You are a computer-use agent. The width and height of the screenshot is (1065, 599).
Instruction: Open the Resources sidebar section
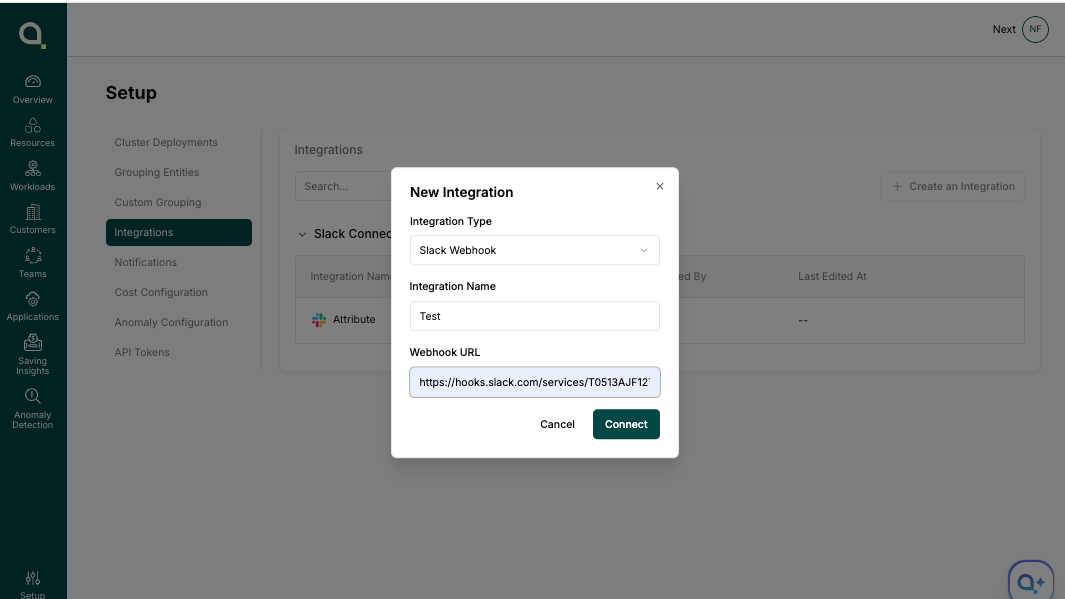pos(33,133)
